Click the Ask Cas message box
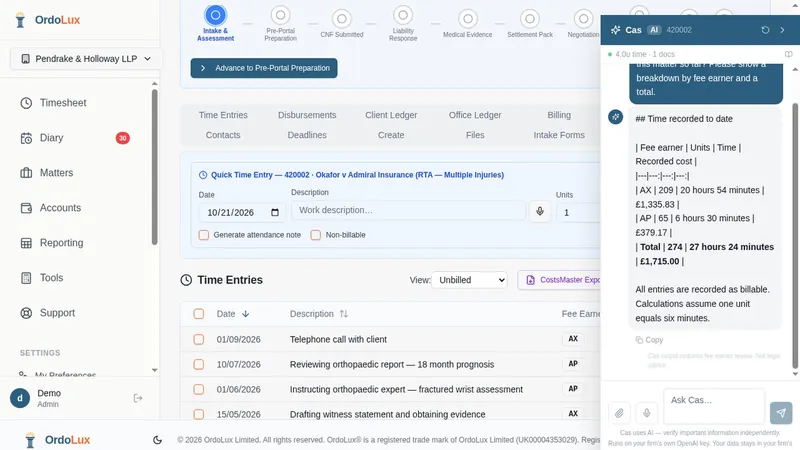800x450 pixels. click(714, 406)
